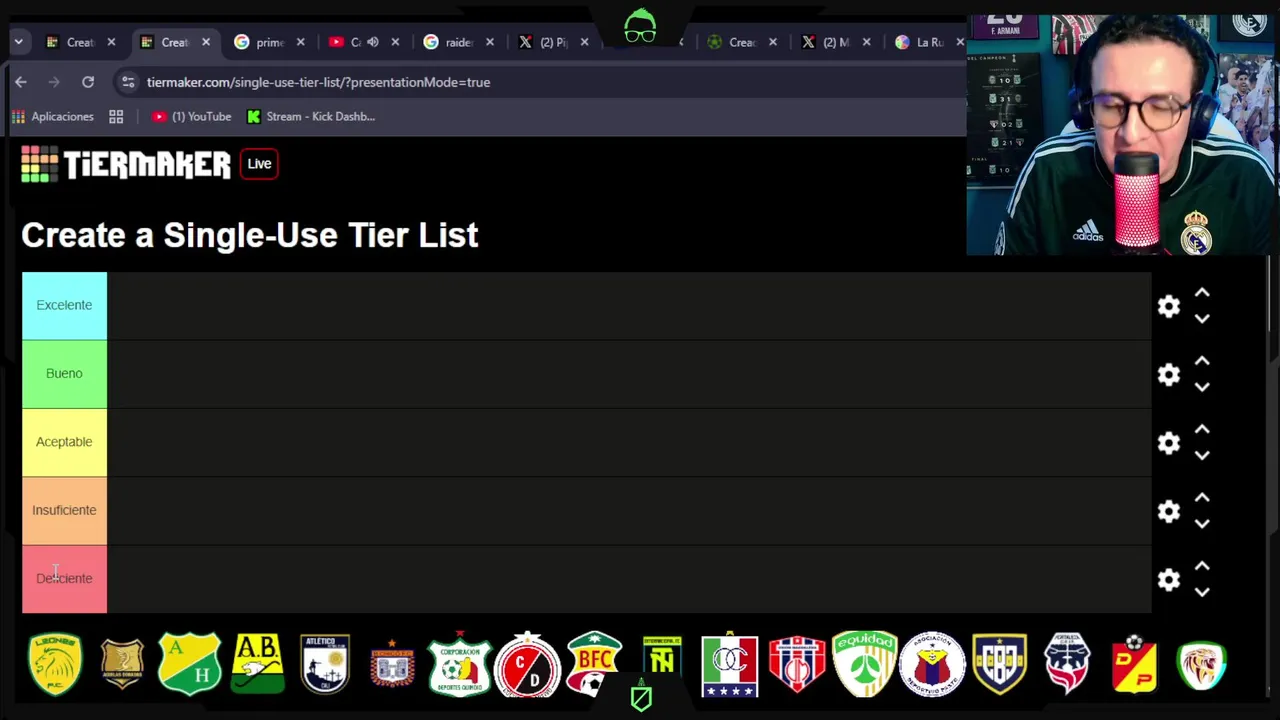The width and height of the screenshot is (1280, 720).
Task: Switch to the 'La Ru' browser tab
Action: 929,42
